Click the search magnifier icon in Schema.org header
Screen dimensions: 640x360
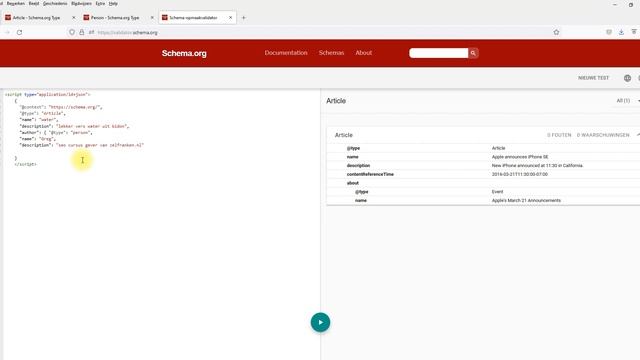pos(473,53)
